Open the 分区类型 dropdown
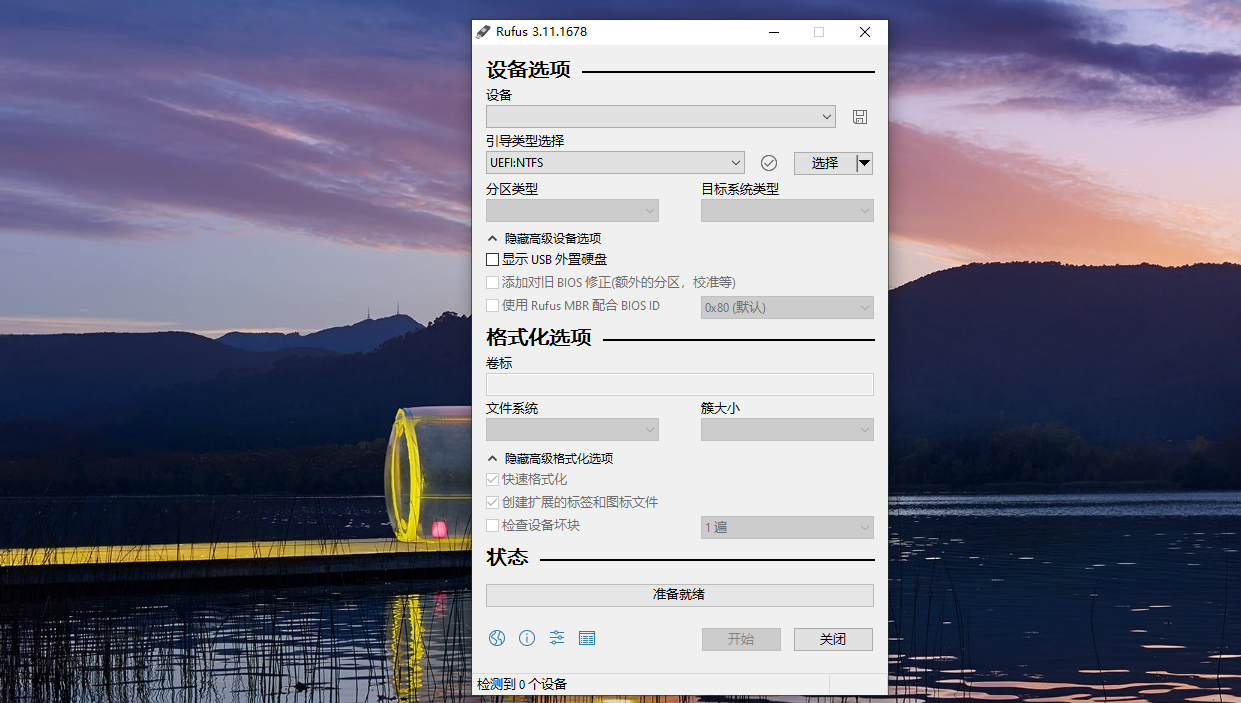Screen dimensions: 1241x703 coord(572,211)
